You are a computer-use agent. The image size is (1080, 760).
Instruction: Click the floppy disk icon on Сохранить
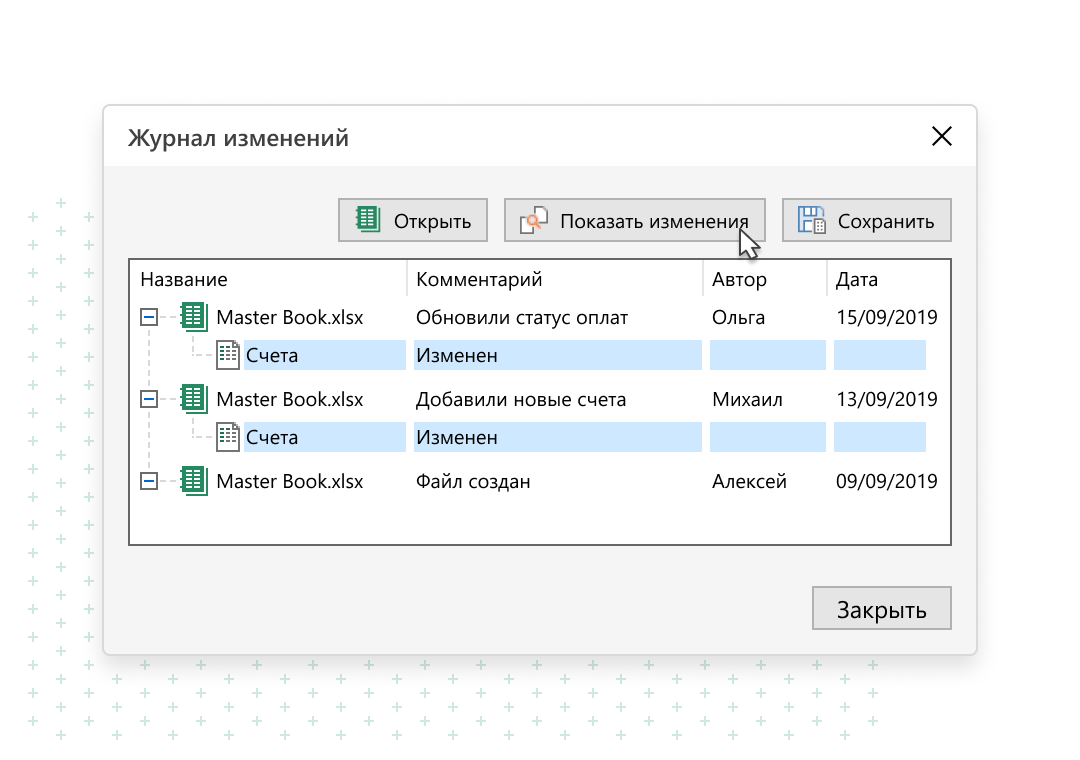tap(811, 221)
